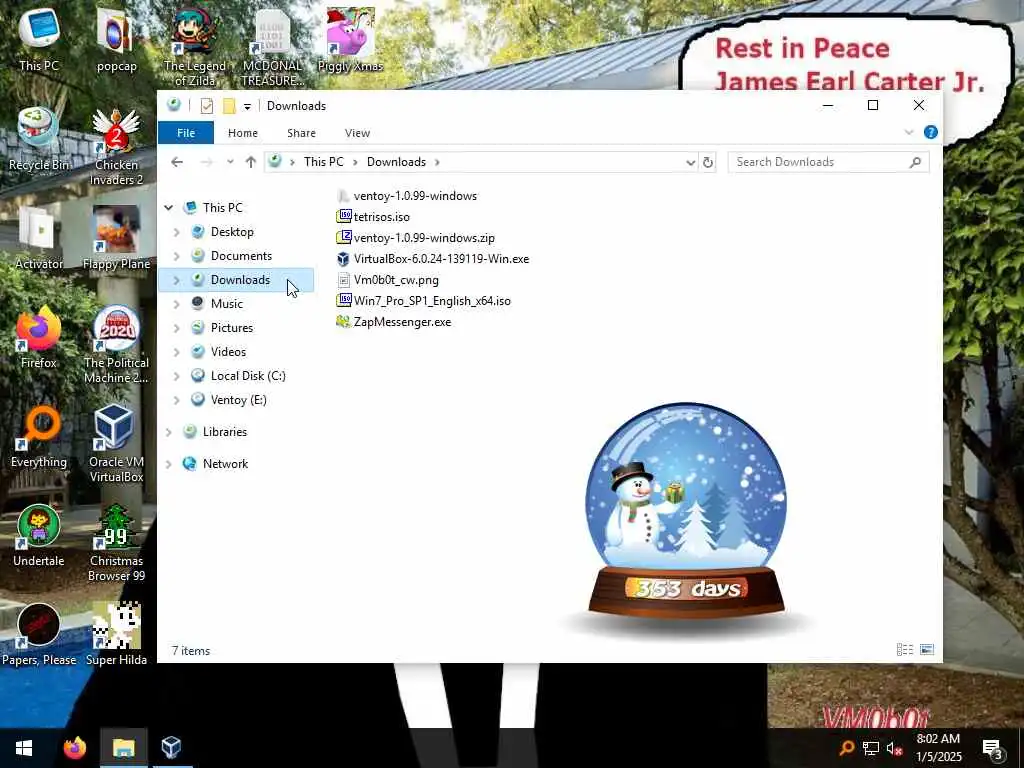Go up one folder level

251,162
